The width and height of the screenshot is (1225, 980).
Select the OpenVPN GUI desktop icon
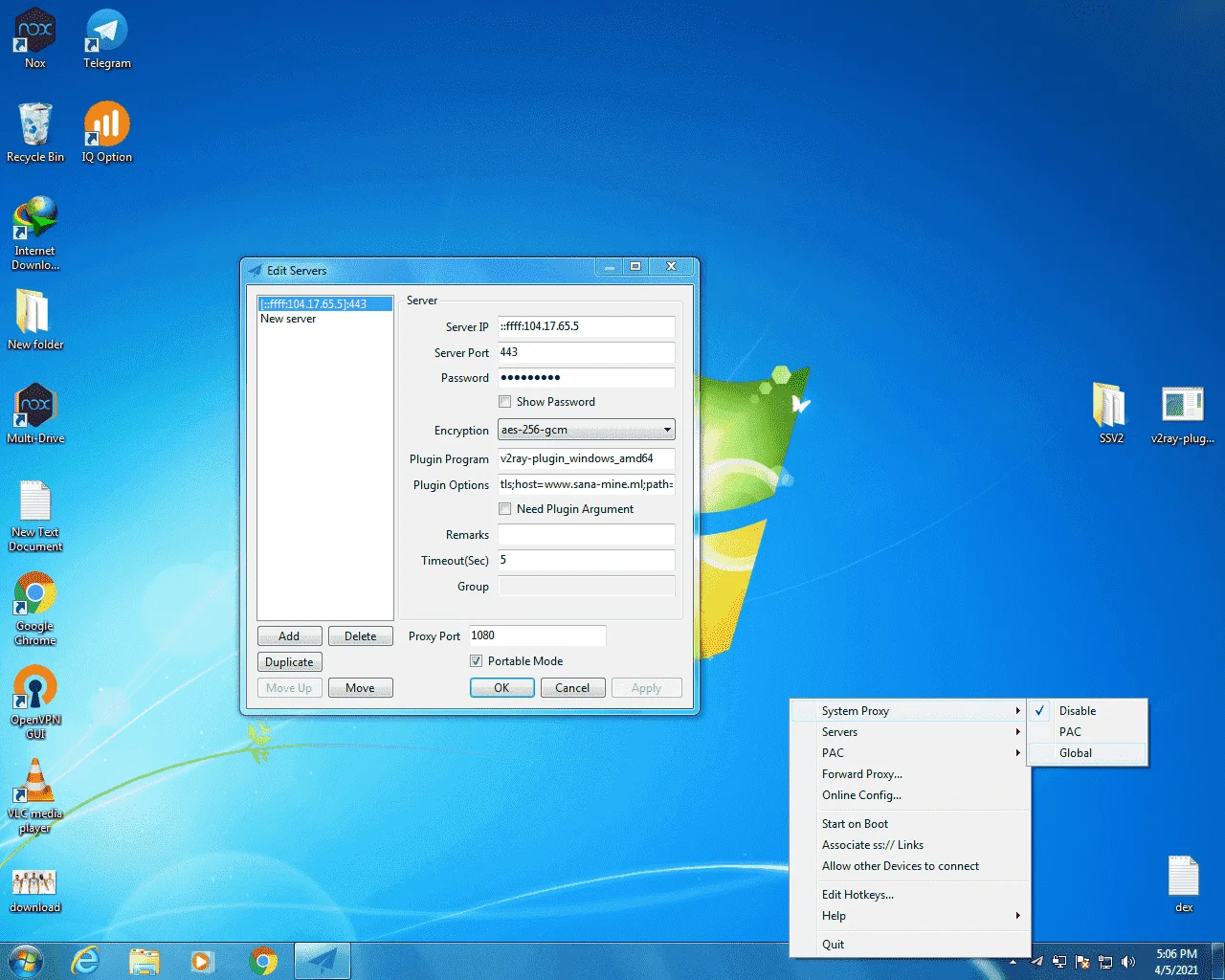35,702
